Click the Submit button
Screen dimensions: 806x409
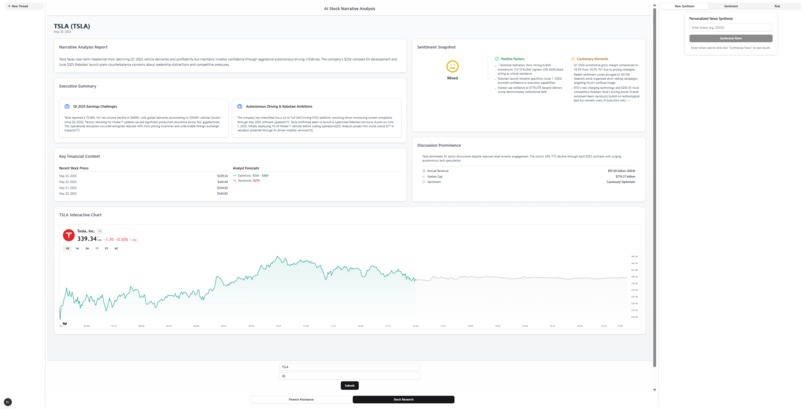(349, 385)
